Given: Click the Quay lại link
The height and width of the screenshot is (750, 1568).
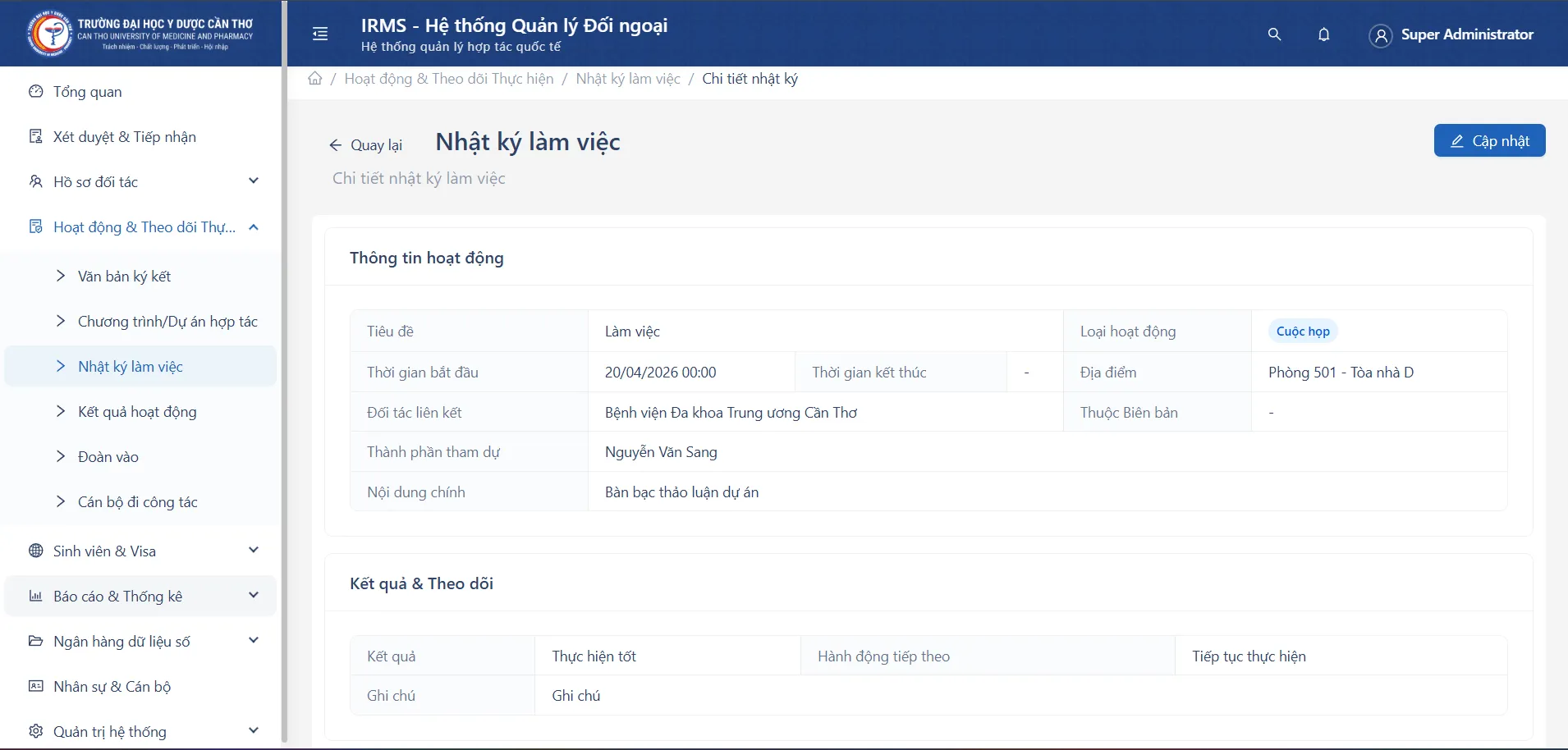Looking at the screenshot, I should (376, 144).
